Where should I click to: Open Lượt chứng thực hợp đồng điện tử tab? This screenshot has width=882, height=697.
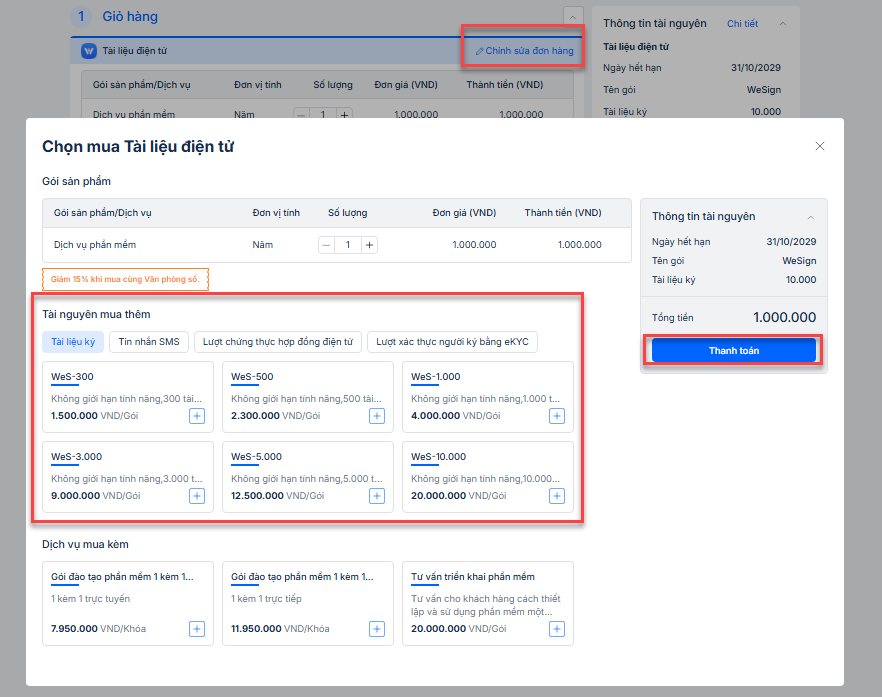(277, 342)
